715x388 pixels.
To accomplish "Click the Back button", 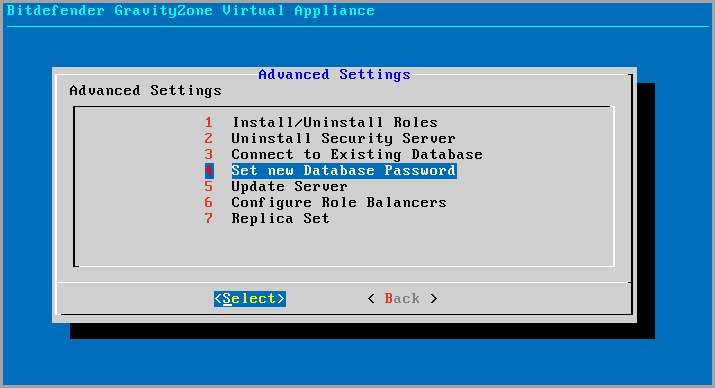I will coord(402,299).
